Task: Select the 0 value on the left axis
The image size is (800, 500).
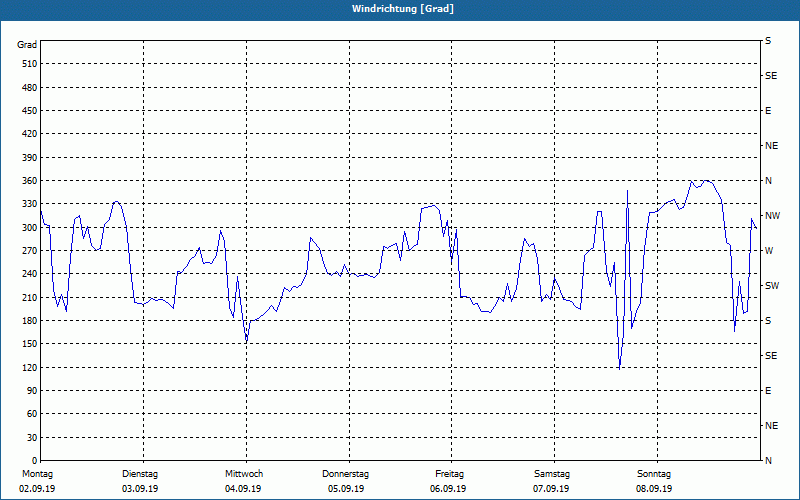Action: tap(34, 460)
